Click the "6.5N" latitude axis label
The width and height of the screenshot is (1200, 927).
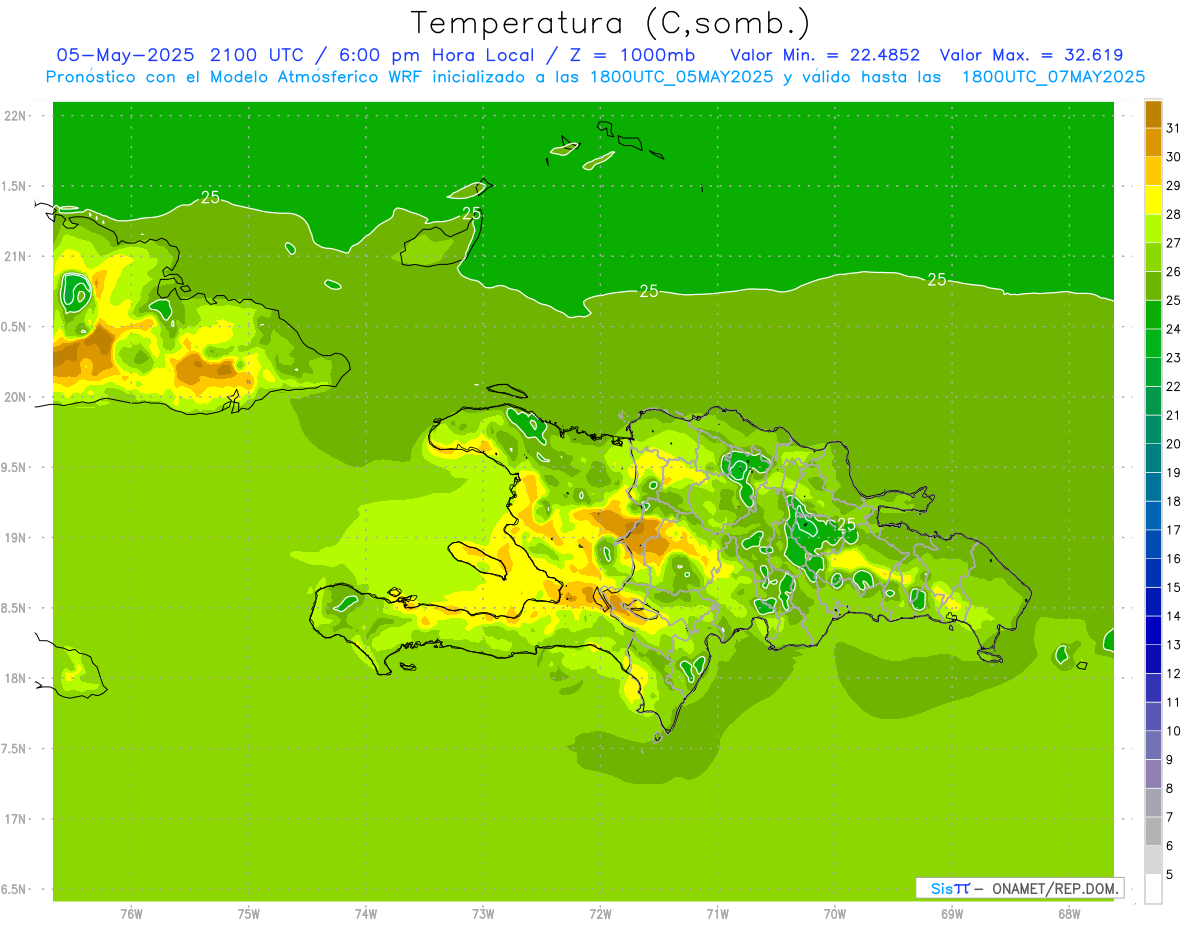coord(15,890)
